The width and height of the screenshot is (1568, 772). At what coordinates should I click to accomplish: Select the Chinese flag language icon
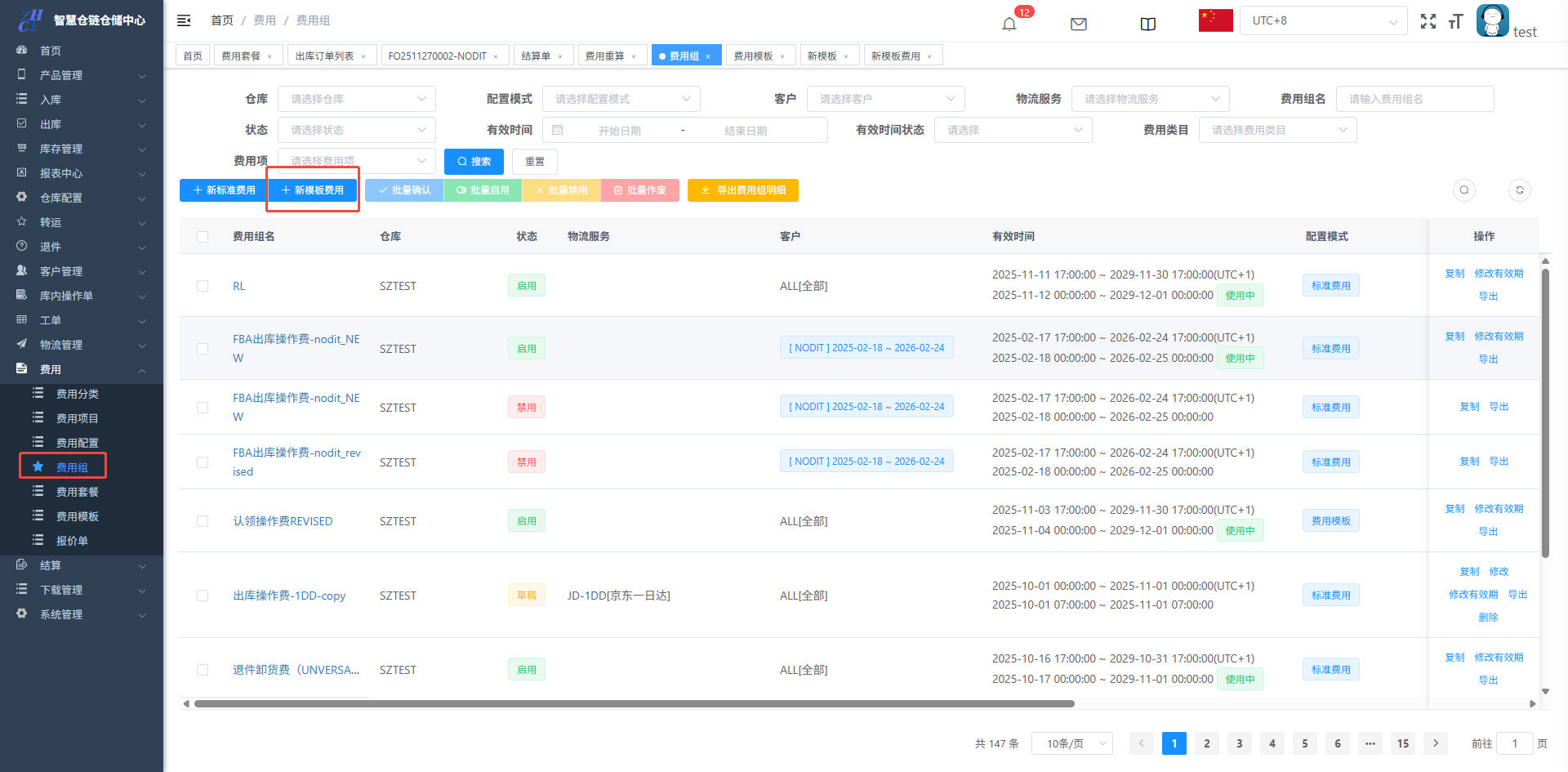(1215, 20)
